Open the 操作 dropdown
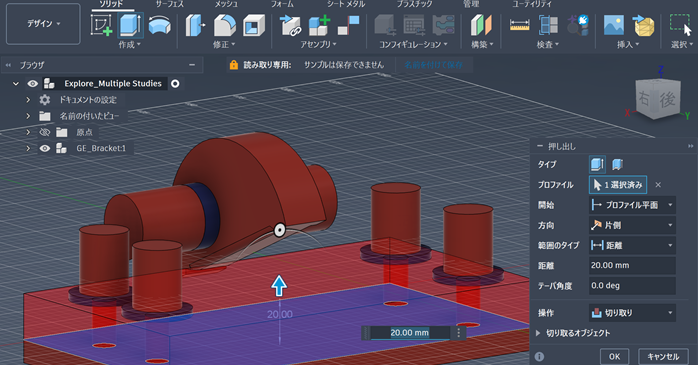The image size is (698, 365). pyautogui.click(x=632, y=313)
